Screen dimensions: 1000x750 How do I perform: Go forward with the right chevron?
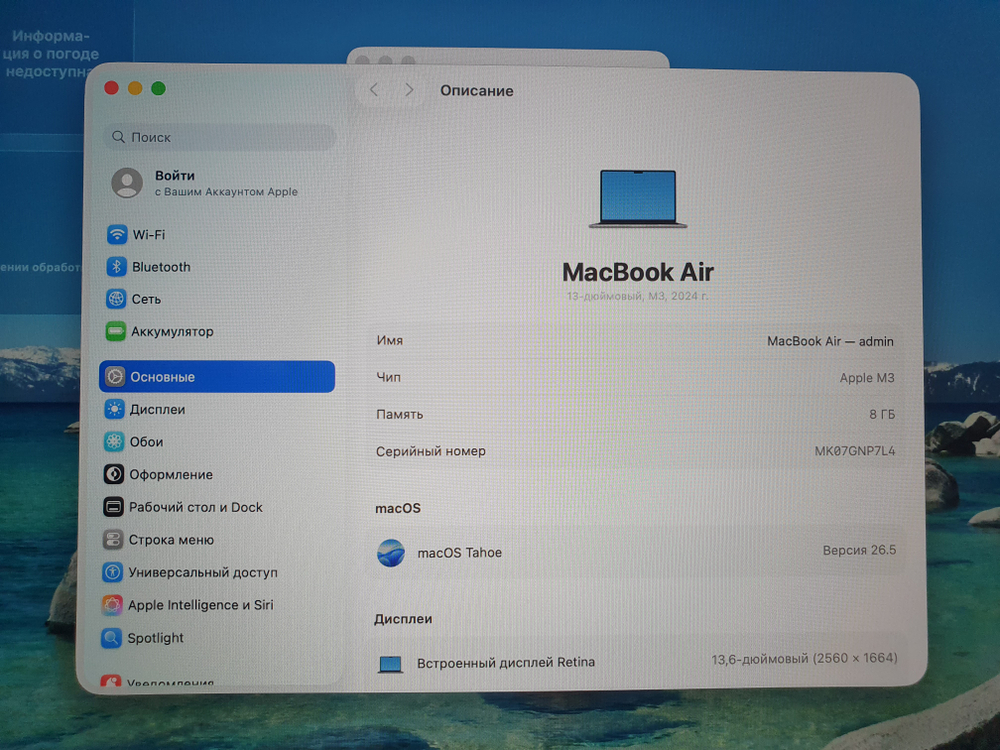pos(409,90)
